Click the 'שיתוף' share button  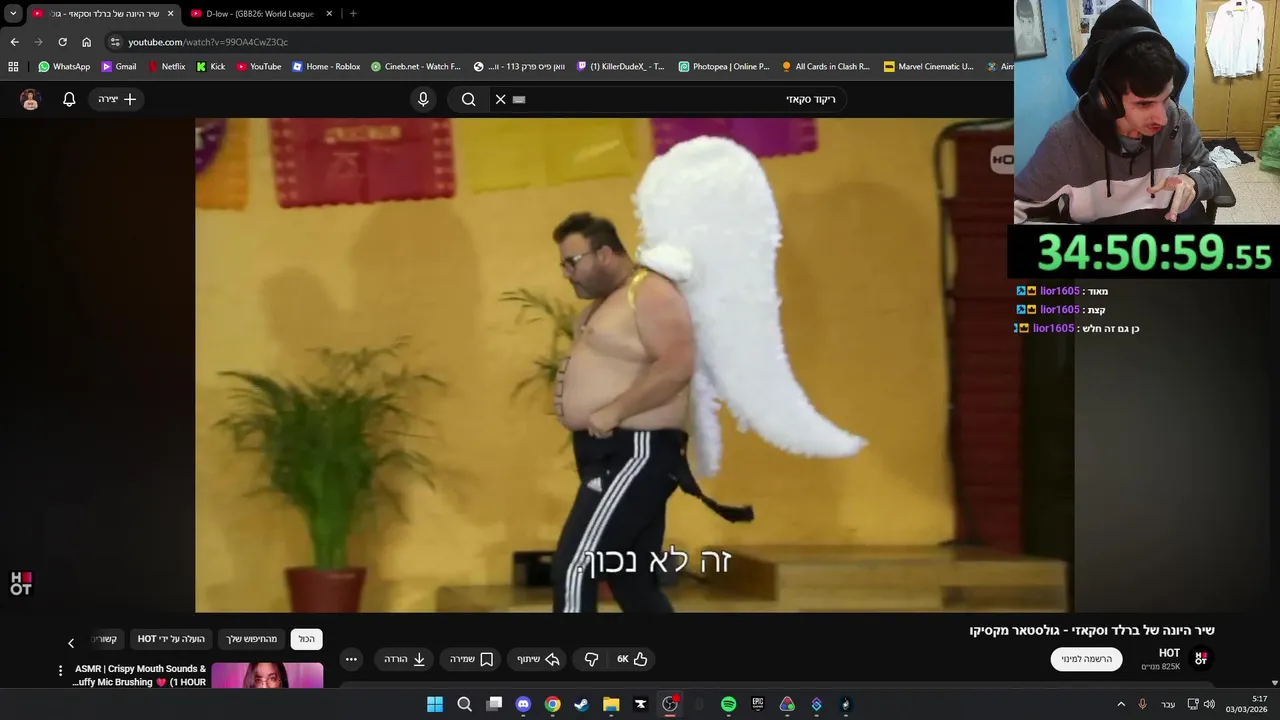click(x=538, y=659)
